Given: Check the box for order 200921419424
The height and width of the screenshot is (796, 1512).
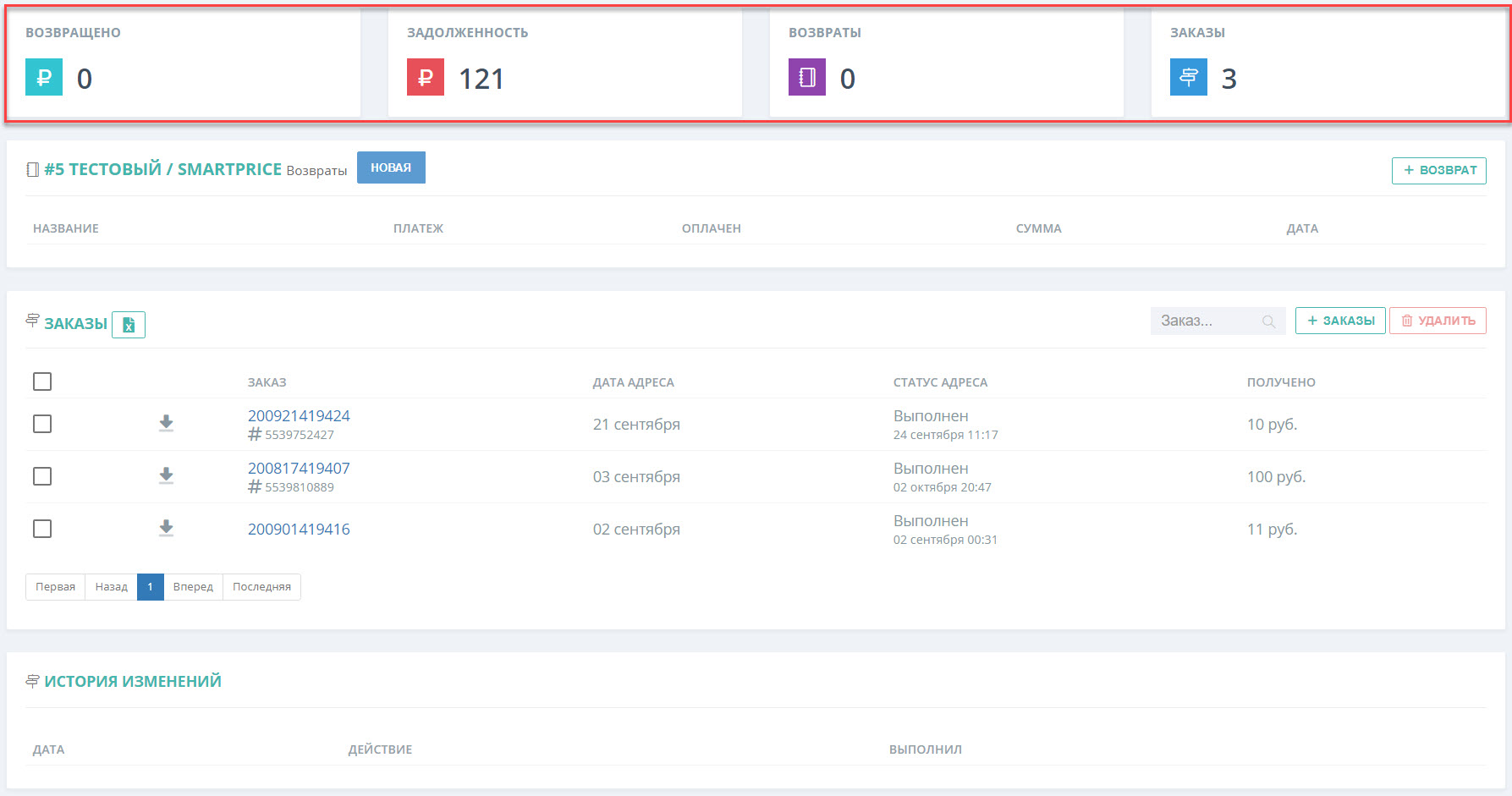Looking at the screenshot, I should point(42,424).
